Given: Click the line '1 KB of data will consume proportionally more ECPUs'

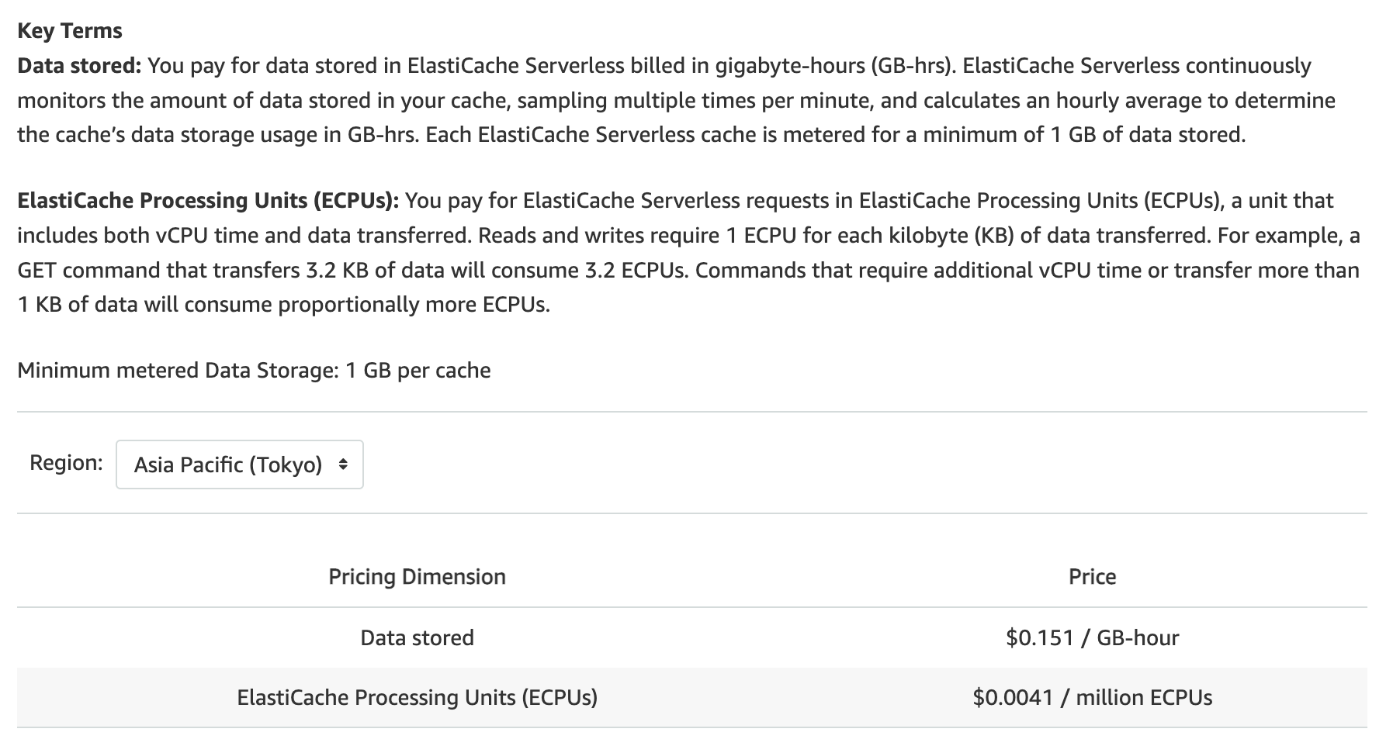Looking at the screenshot, I should tap(284, 305).
